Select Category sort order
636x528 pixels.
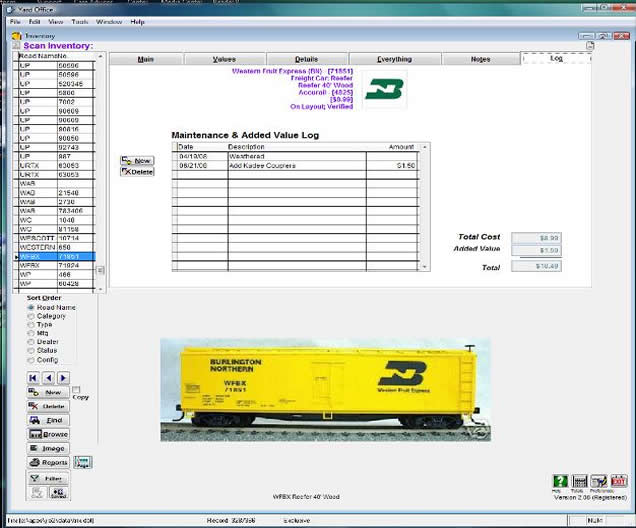pos(31,316)
